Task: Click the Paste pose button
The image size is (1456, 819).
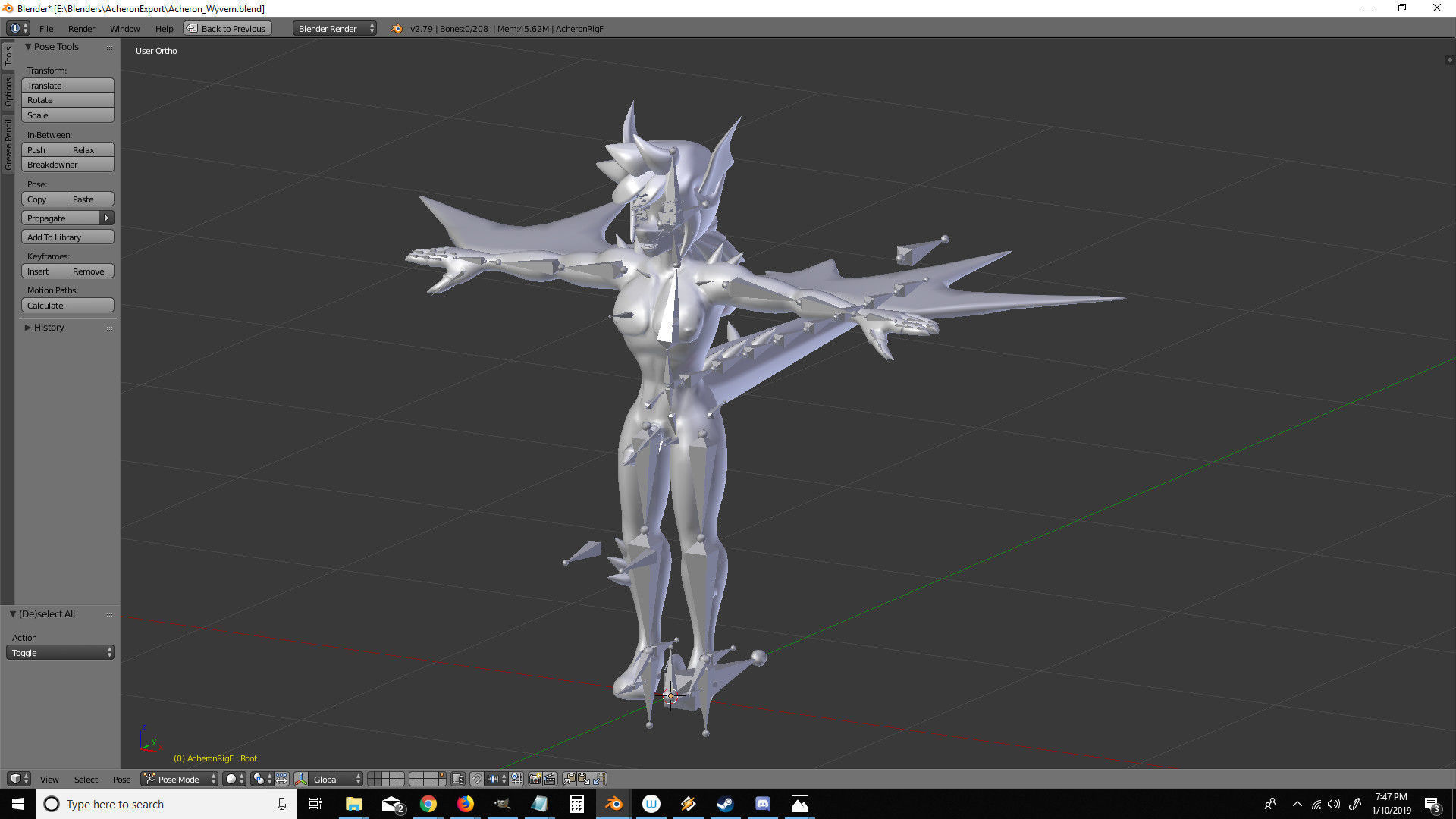Action: pyautogui.click(x=91, y=199)
